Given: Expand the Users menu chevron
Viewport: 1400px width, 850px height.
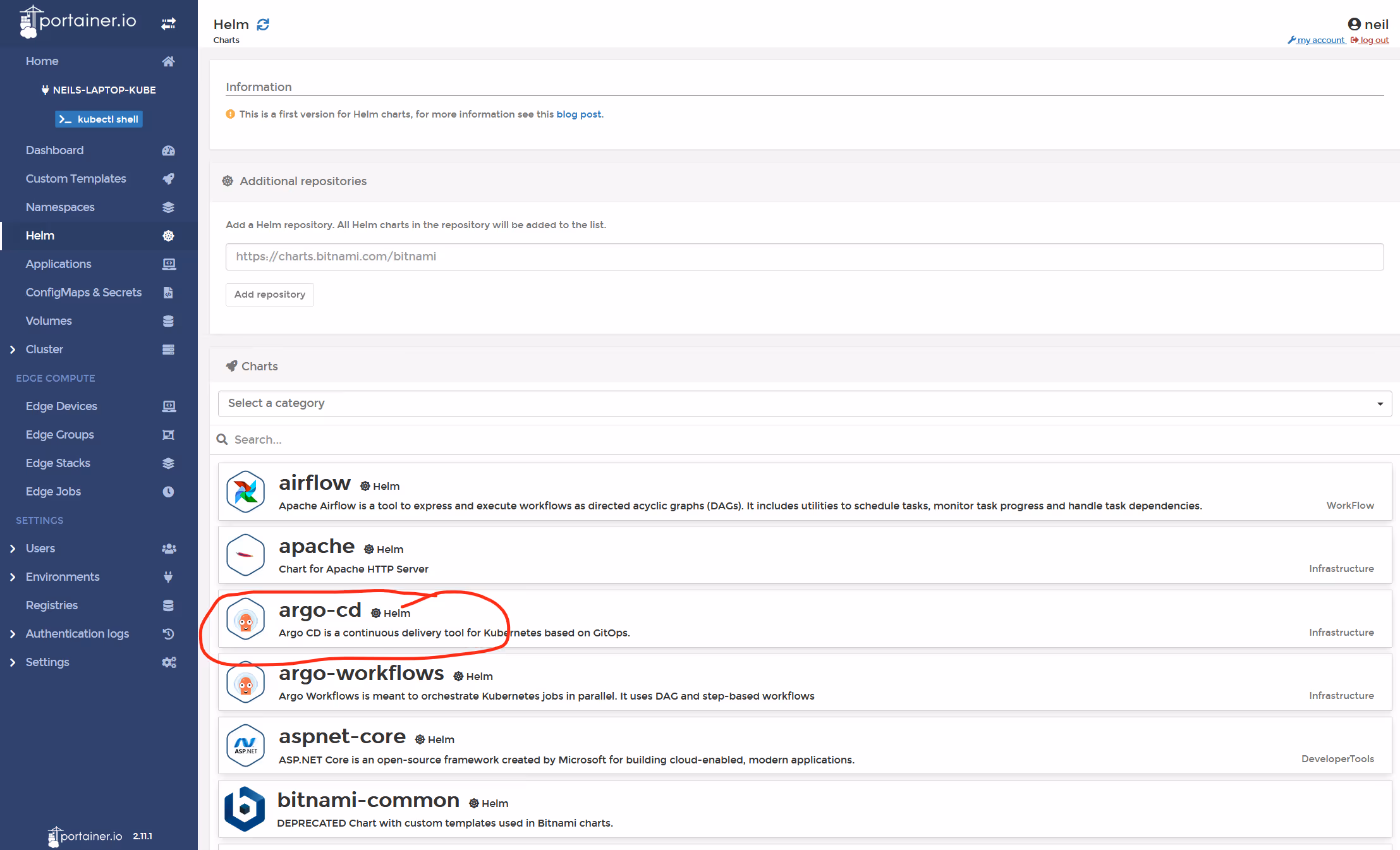Looking at the screenshot, I should 13,549.
